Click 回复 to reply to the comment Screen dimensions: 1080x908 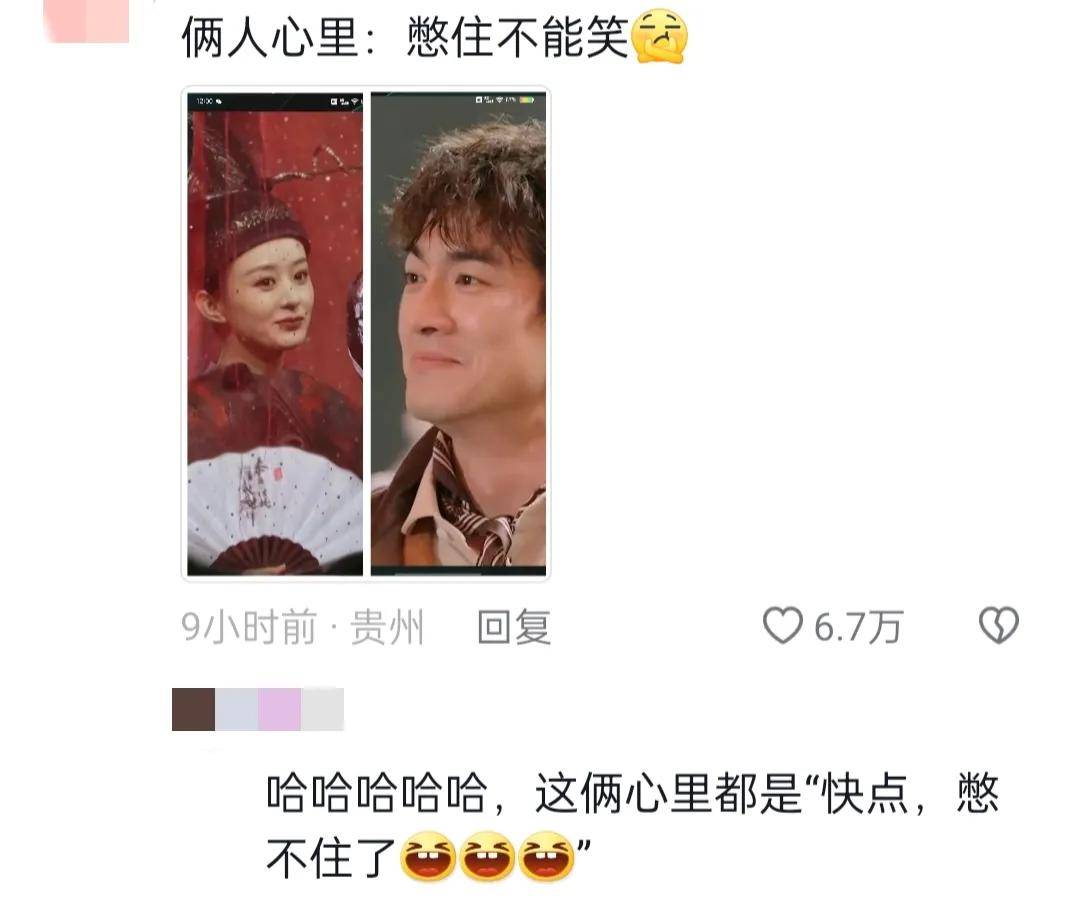tap(514, 627)
